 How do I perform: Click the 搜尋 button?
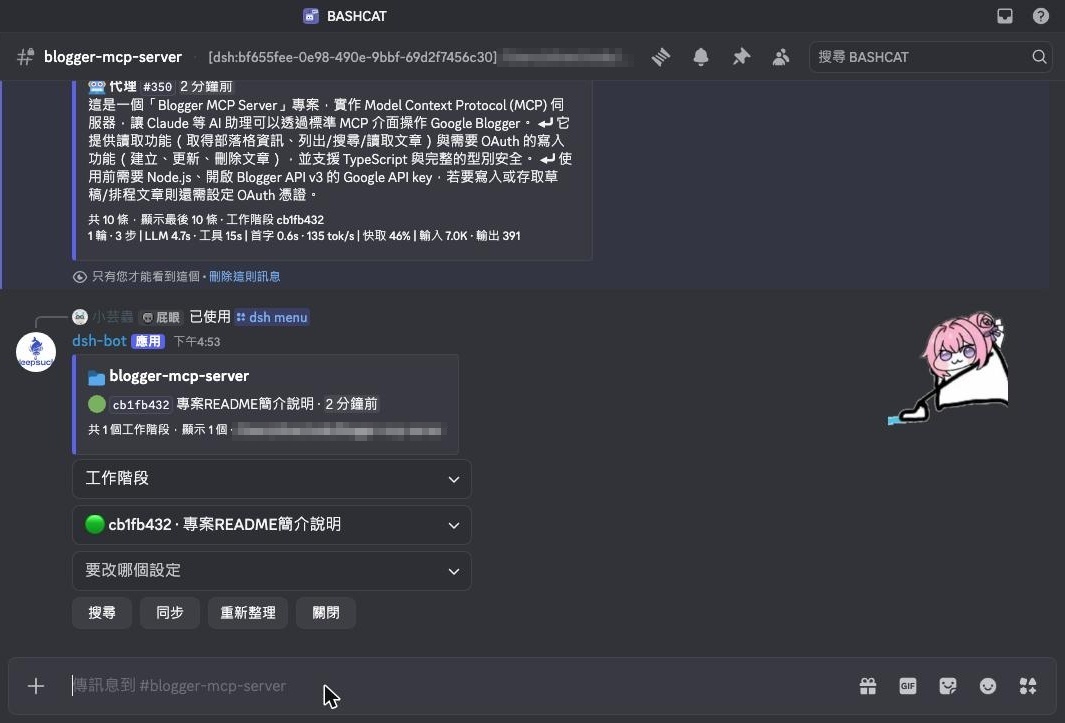click(x=102, y=613)
